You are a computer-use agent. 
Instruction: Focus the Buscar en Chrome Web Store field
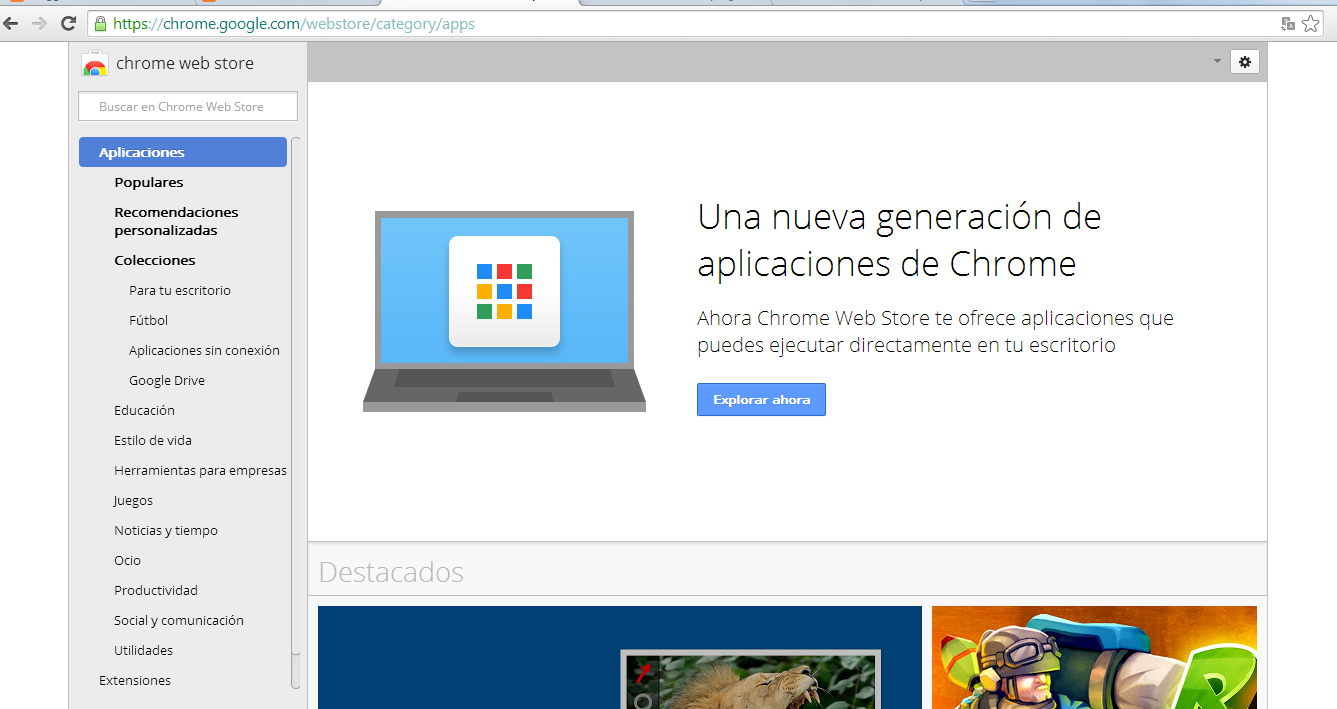coord(188,106)
